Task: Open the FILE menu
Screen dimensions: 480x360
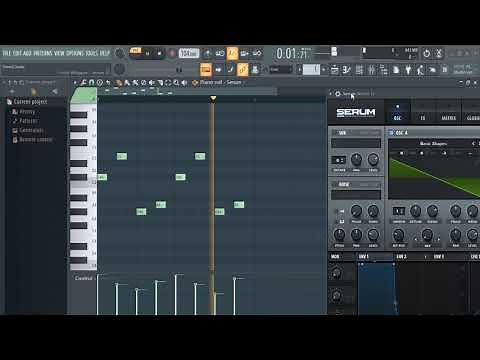Action: (7, 53)
